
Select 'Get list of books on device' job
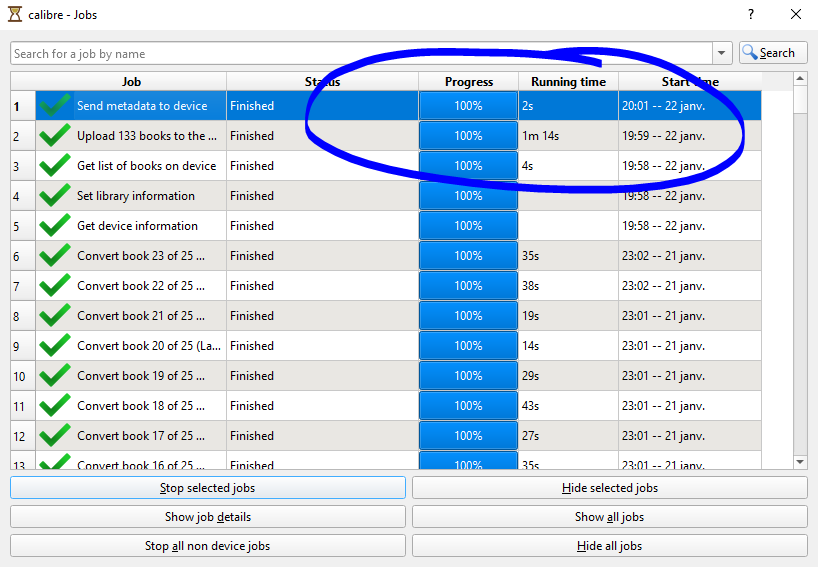[x=147, y=165]
